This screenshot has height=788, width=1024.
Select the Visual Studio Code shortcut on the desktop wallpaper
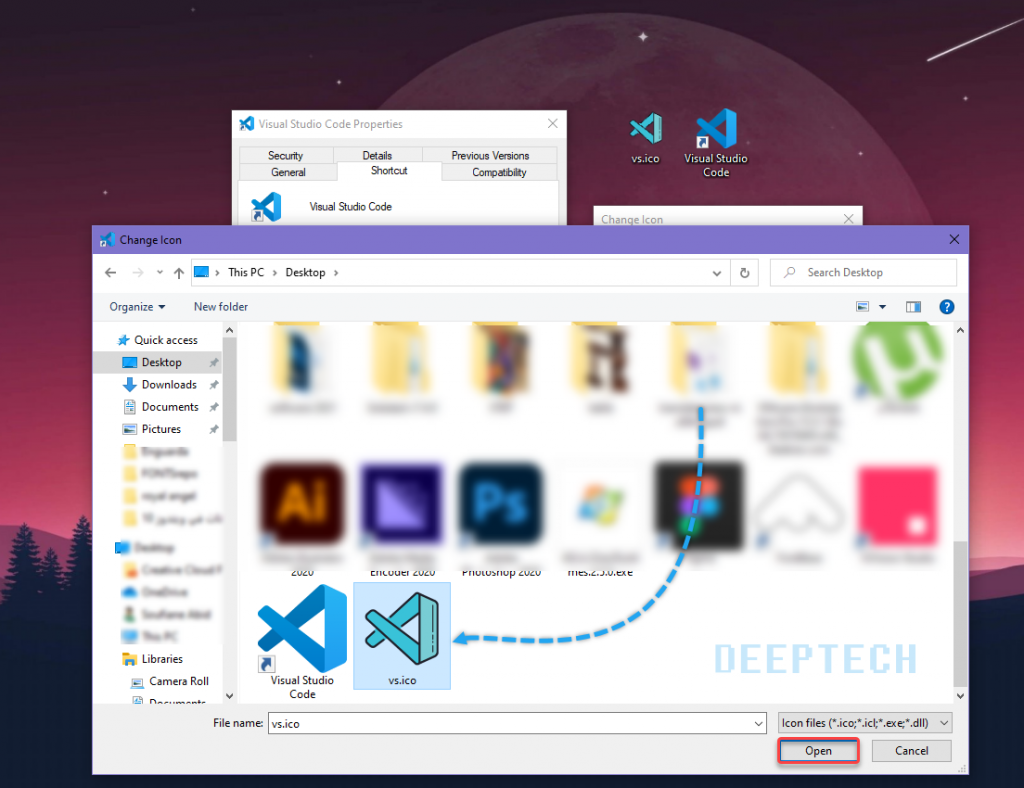click(x=716, y=143)
